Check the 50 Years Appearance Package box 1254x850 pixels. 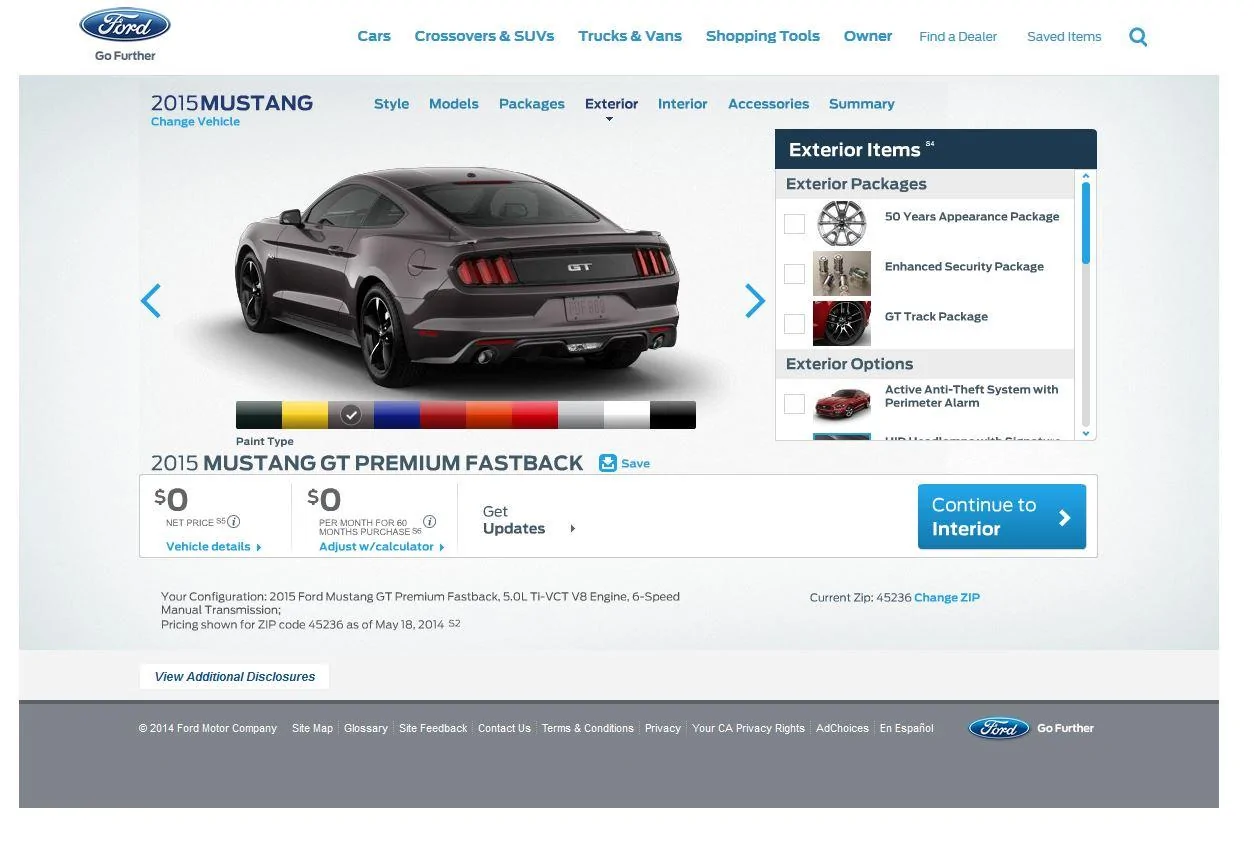[794, 223]
